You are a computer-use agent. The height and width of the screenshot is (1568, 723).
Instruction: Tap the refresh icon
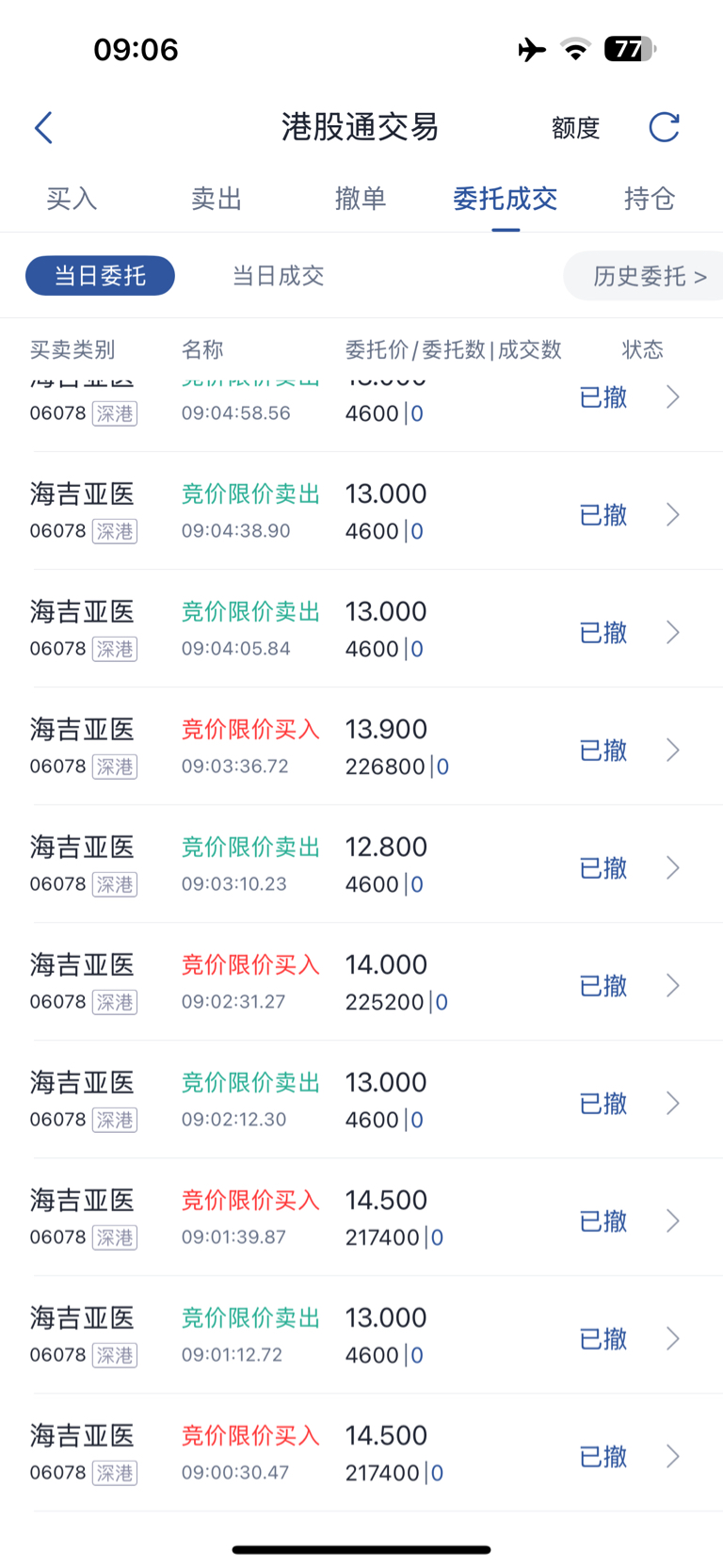click(x=664, y=127)
